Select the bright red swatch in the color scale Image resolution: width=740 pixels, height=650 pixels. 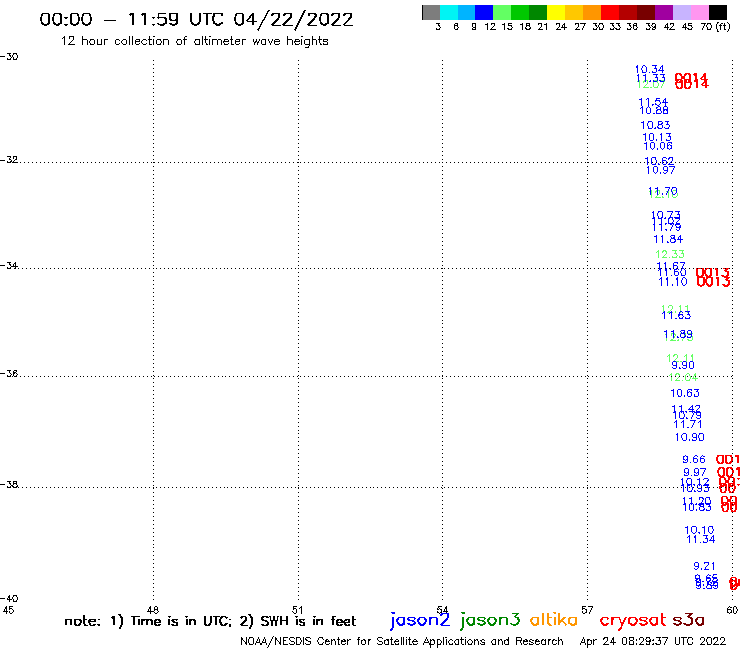coord(610,12)
